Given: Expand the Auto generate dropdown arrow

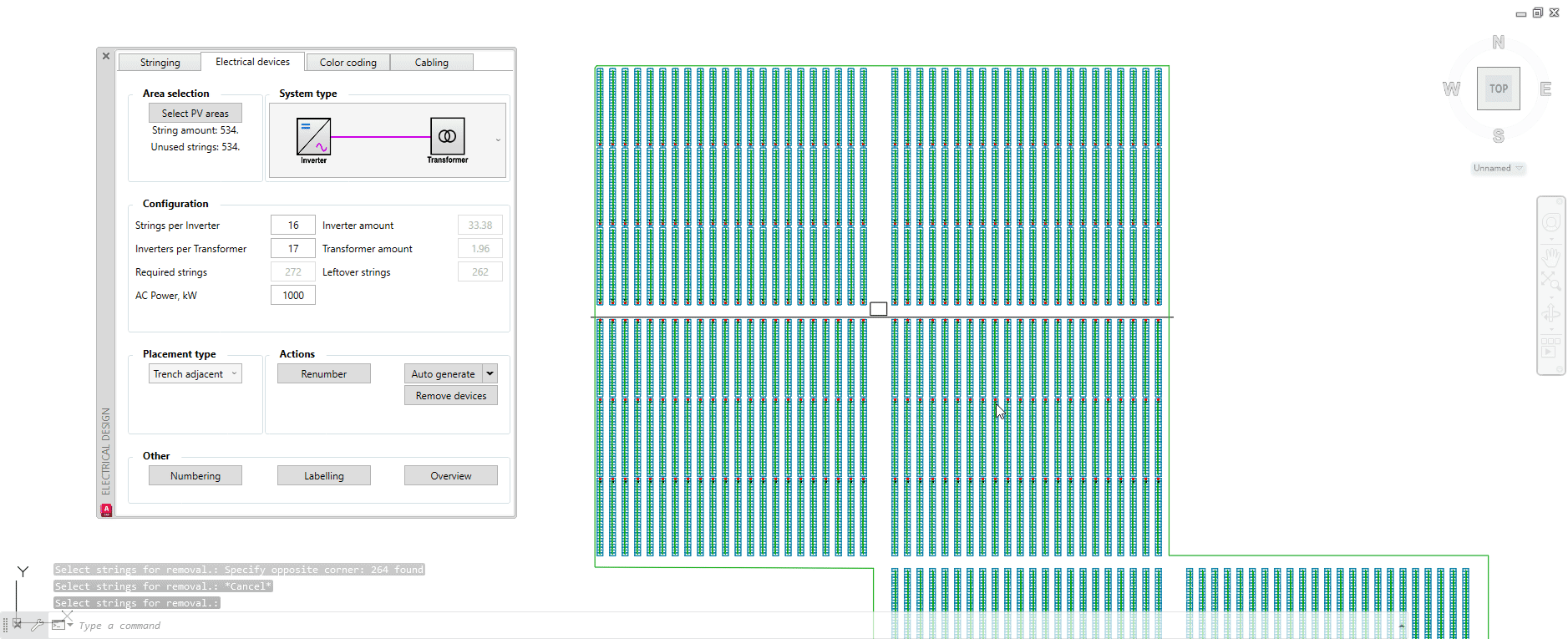Looking at the screenshot, I should coord(490,374).
